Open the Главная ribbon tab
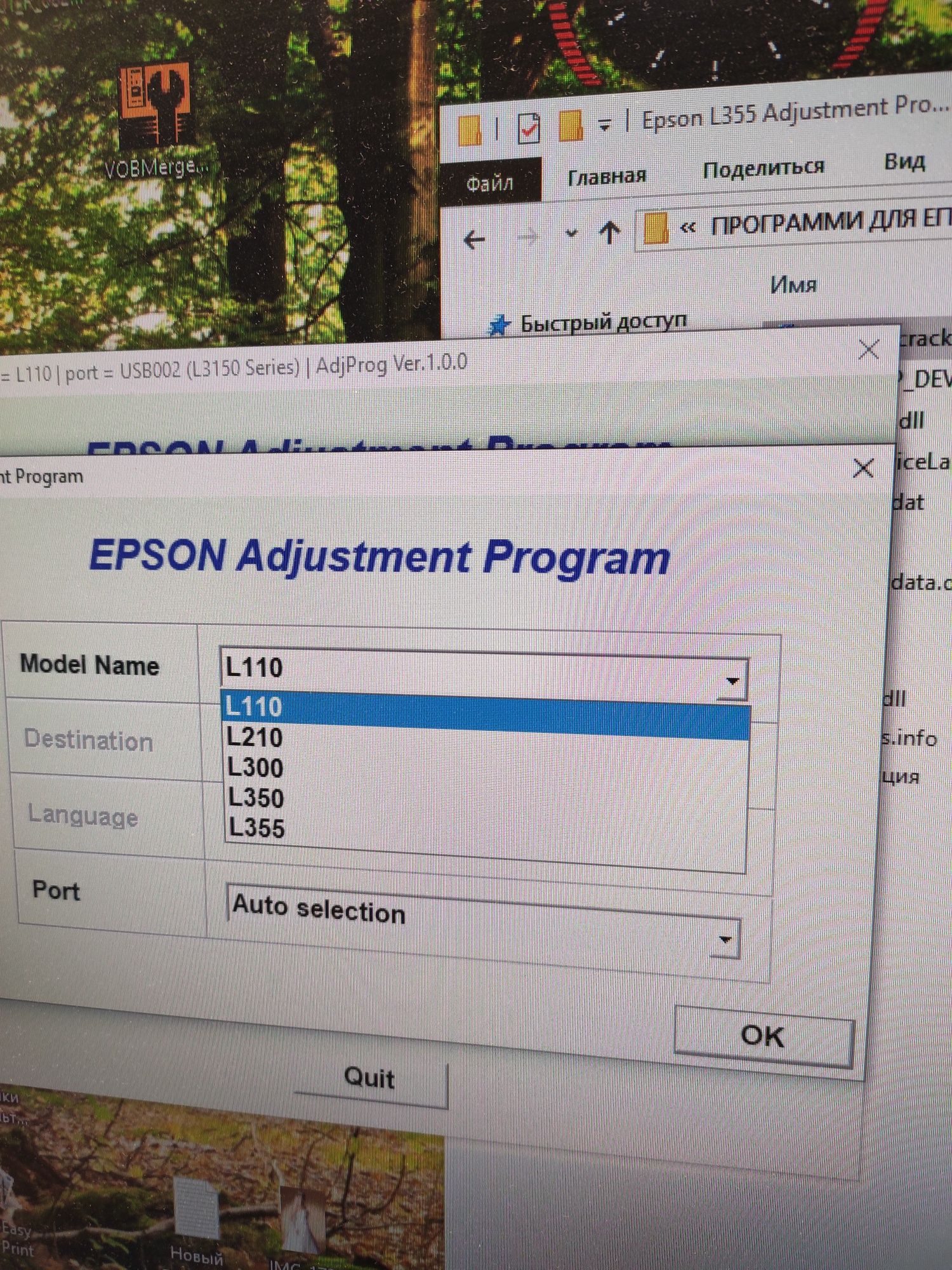Viewport: 952px width, 1270px height. coord(607,176)
